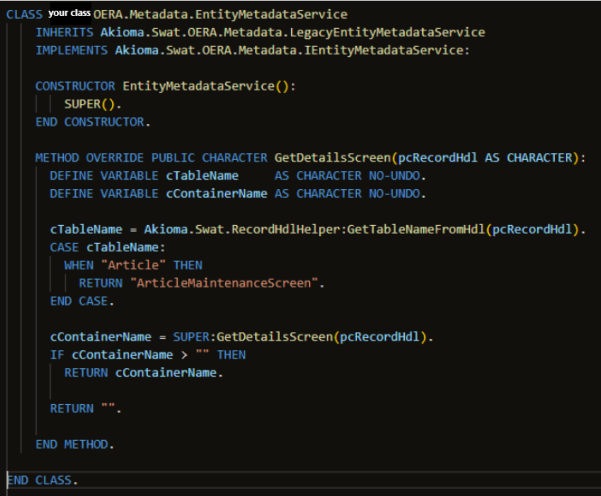The height and width of the screenshot is (496, 601).
Task: Place cursor on 'SUPER().' call line
Action: tap(93, 104)
